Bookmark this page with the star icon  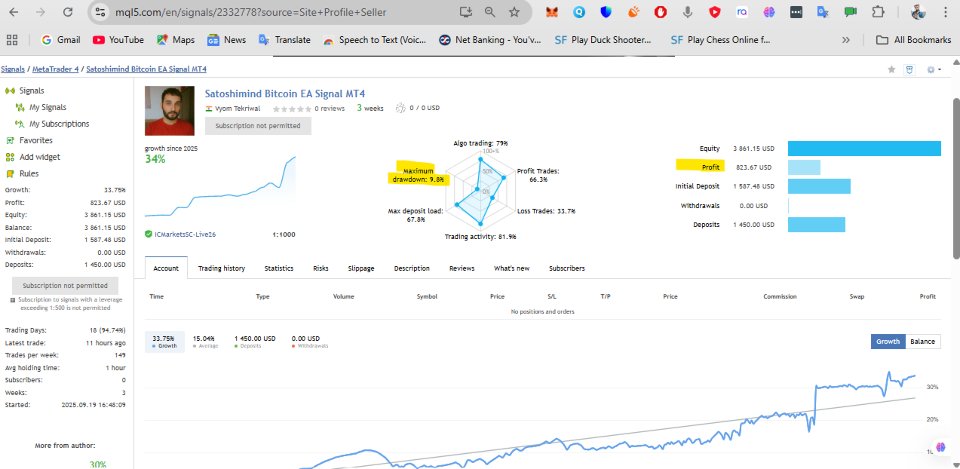coord(514,12)
